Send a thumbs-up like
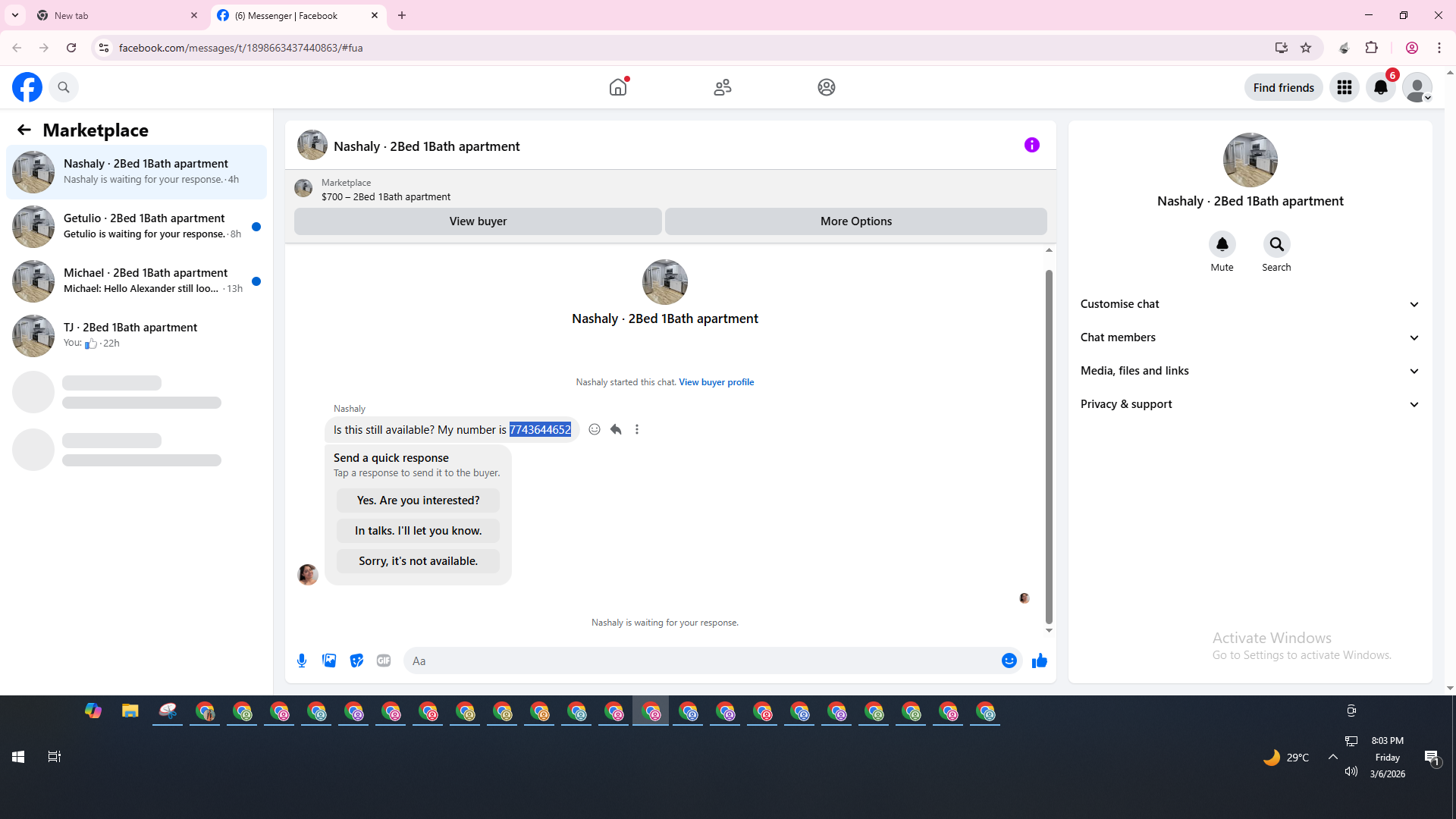 (x=1039, y=661)
